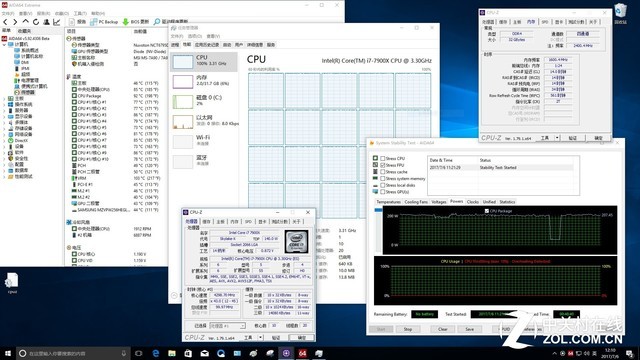This screenshot has width=640, height=360.
Task: Open the 缓存 tab in CPU-Z processor window
Action: [207, 222]
